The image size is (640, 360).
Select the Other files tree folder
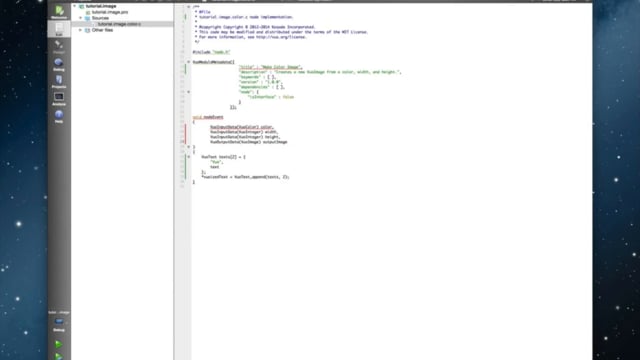(x=102, y=30)
